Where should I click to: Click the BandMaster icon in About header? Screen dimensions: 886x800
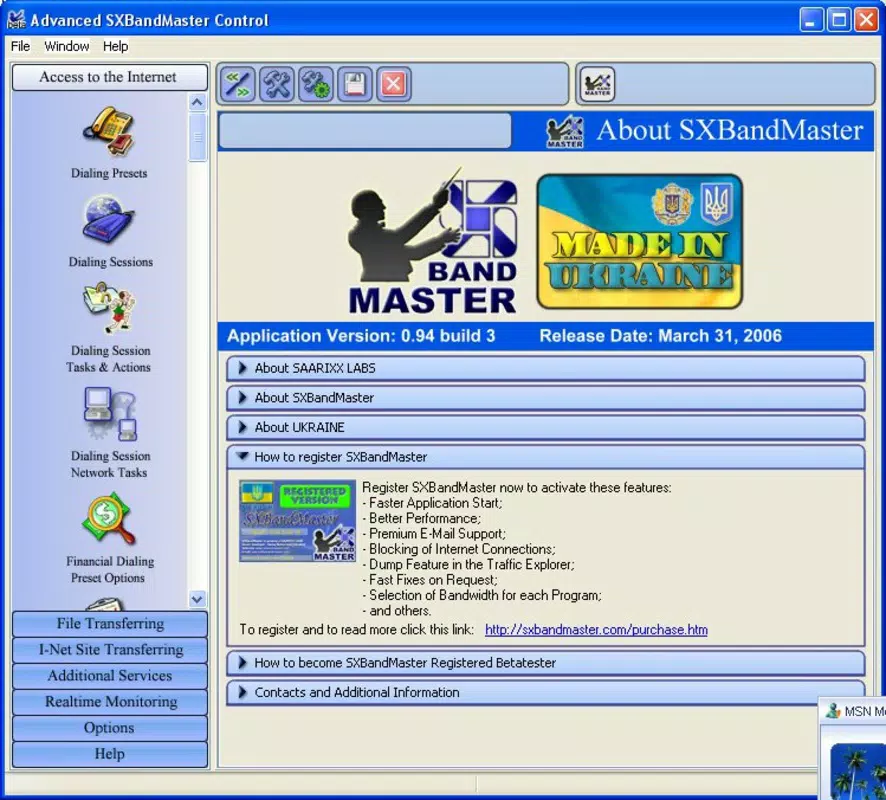coord(564,131)
